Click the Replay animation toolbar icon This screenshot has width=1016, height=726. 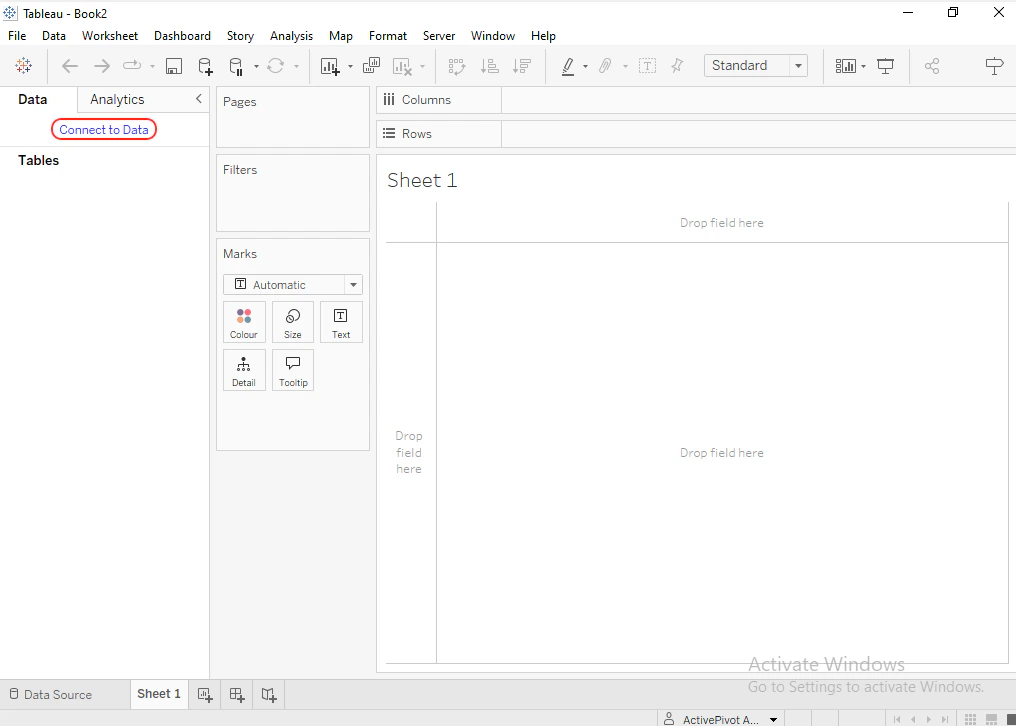click(x=132, y=65)
